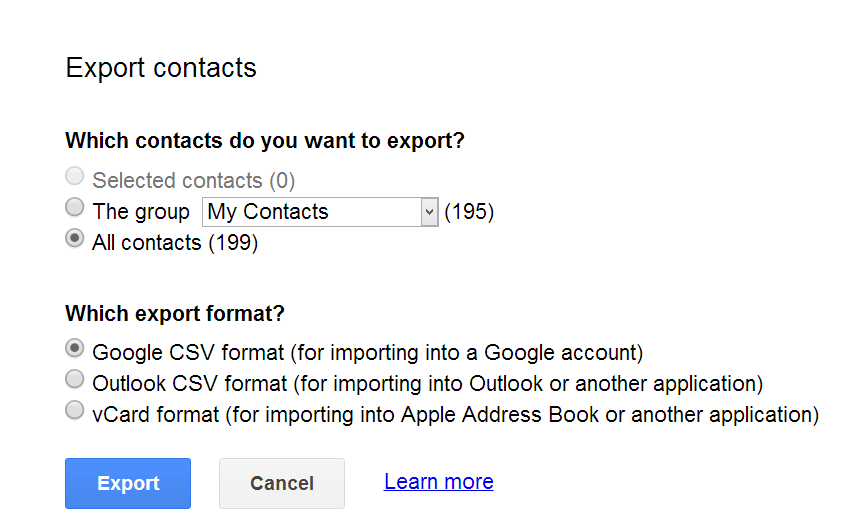The image size is (851, 524).
Task: Select the Outlook CSV format radio button
Action: 75,379
